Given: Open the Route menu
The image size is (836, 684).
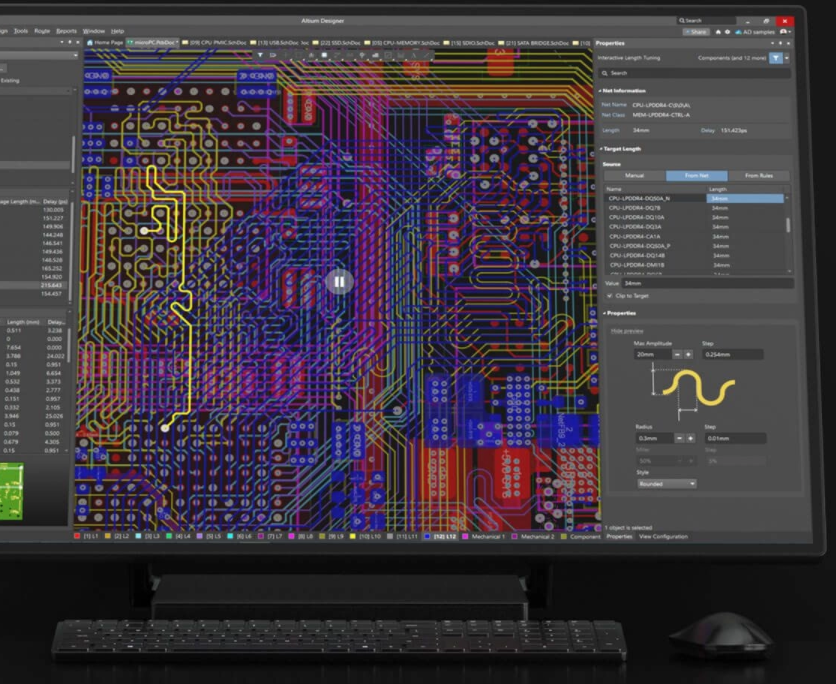Looking at the screenshot, I should tap(42, 31).
